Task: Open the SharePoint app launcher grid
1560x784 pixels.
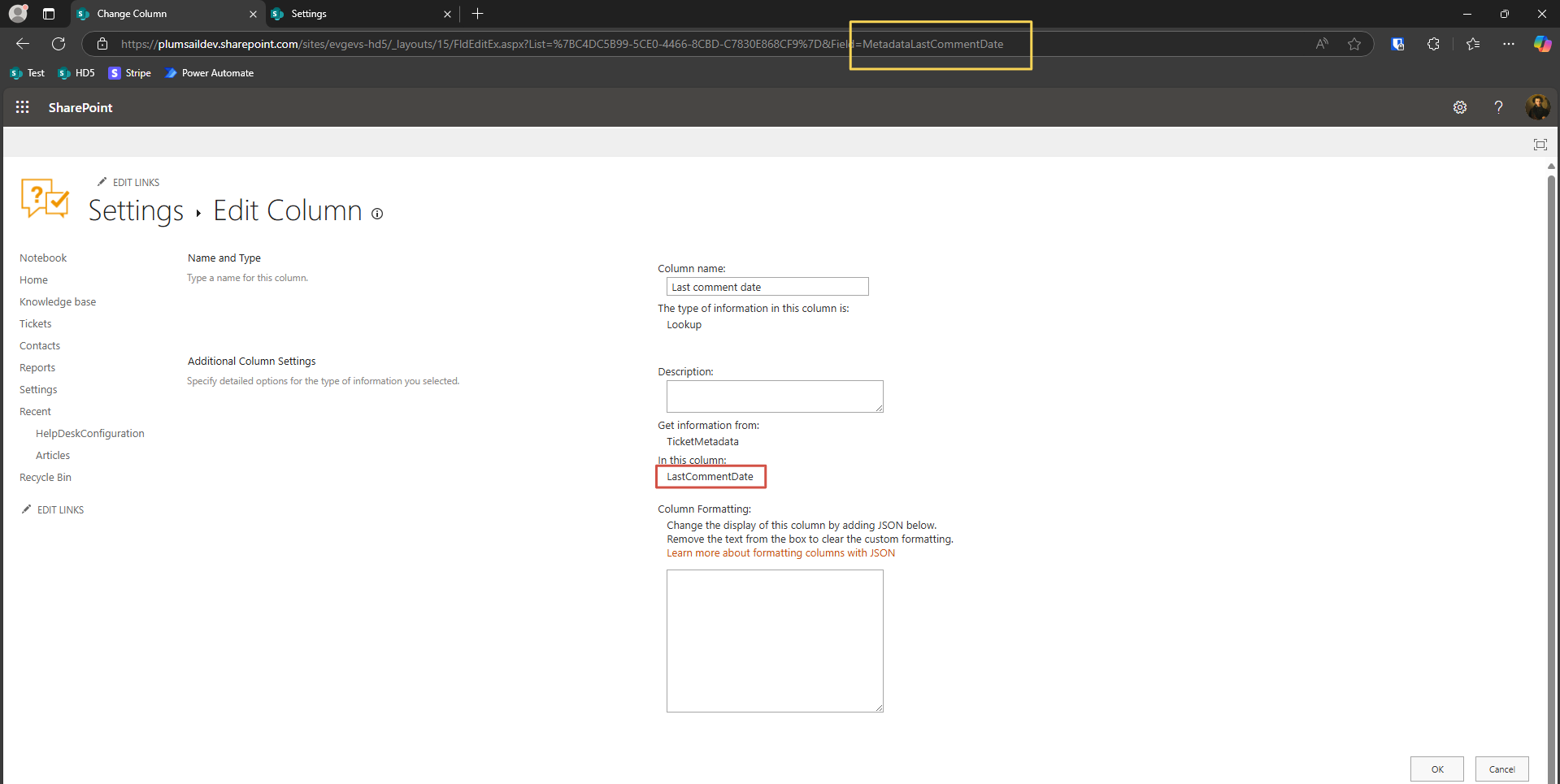Action: [22, 107]
